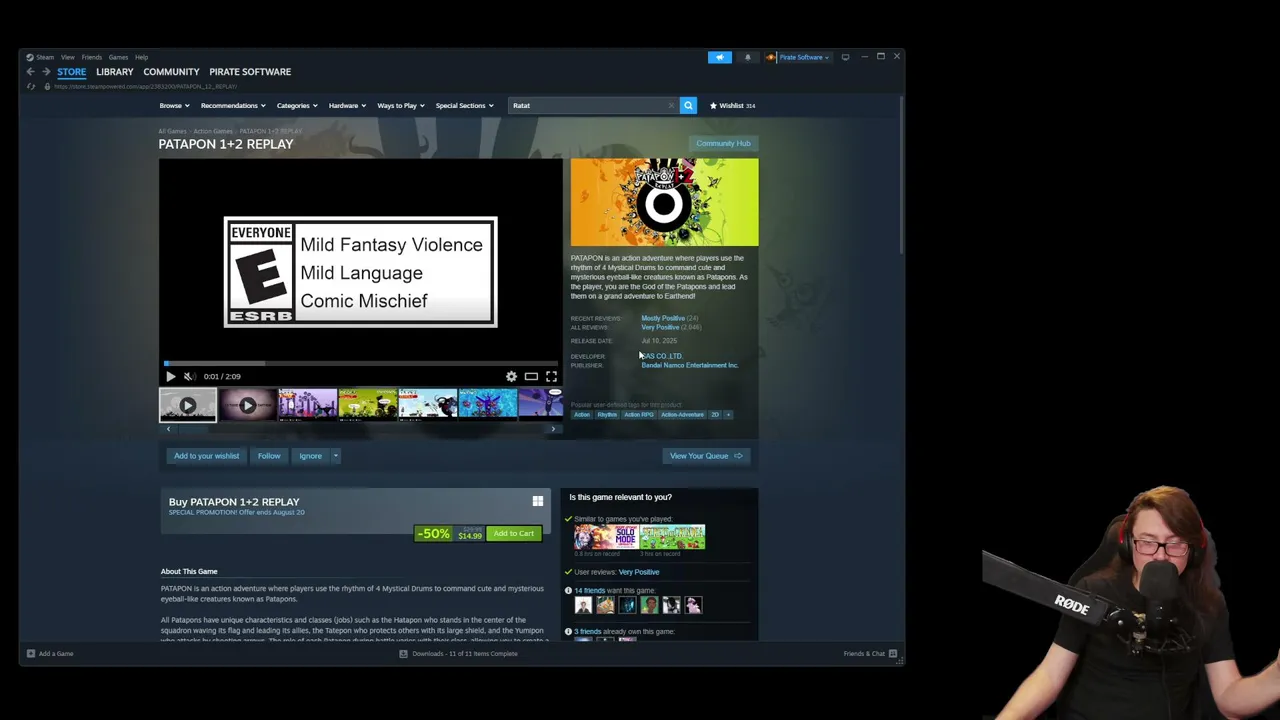Open the Help menu
This screenshot has width=1280, height=720.
pos(141,57)
